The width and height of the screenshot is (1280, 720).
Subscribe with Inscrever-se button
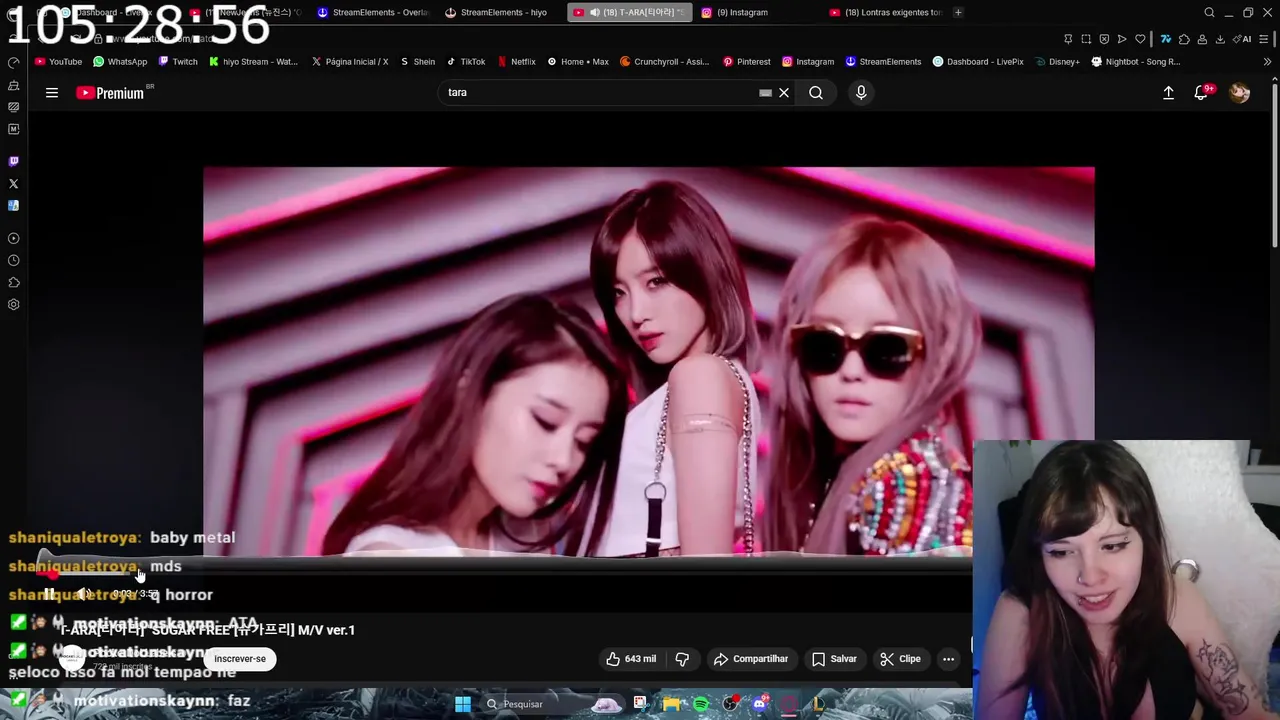click(240, 659)
